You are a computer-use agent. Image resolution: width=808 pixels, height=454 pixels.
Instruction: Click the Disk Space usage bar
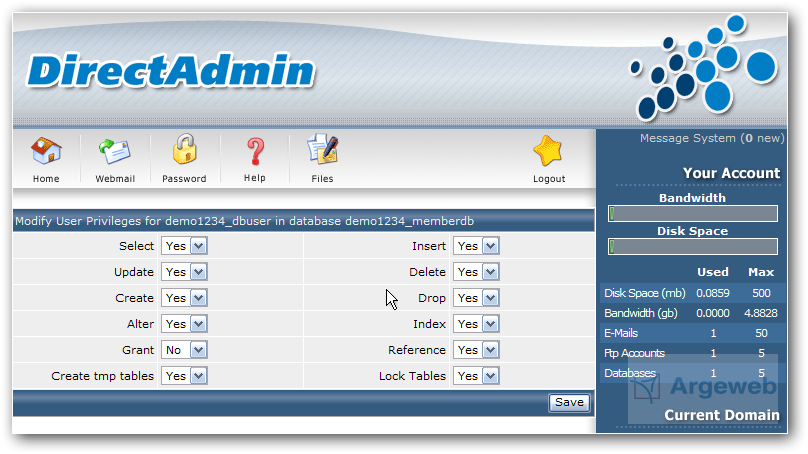[693, 246]
